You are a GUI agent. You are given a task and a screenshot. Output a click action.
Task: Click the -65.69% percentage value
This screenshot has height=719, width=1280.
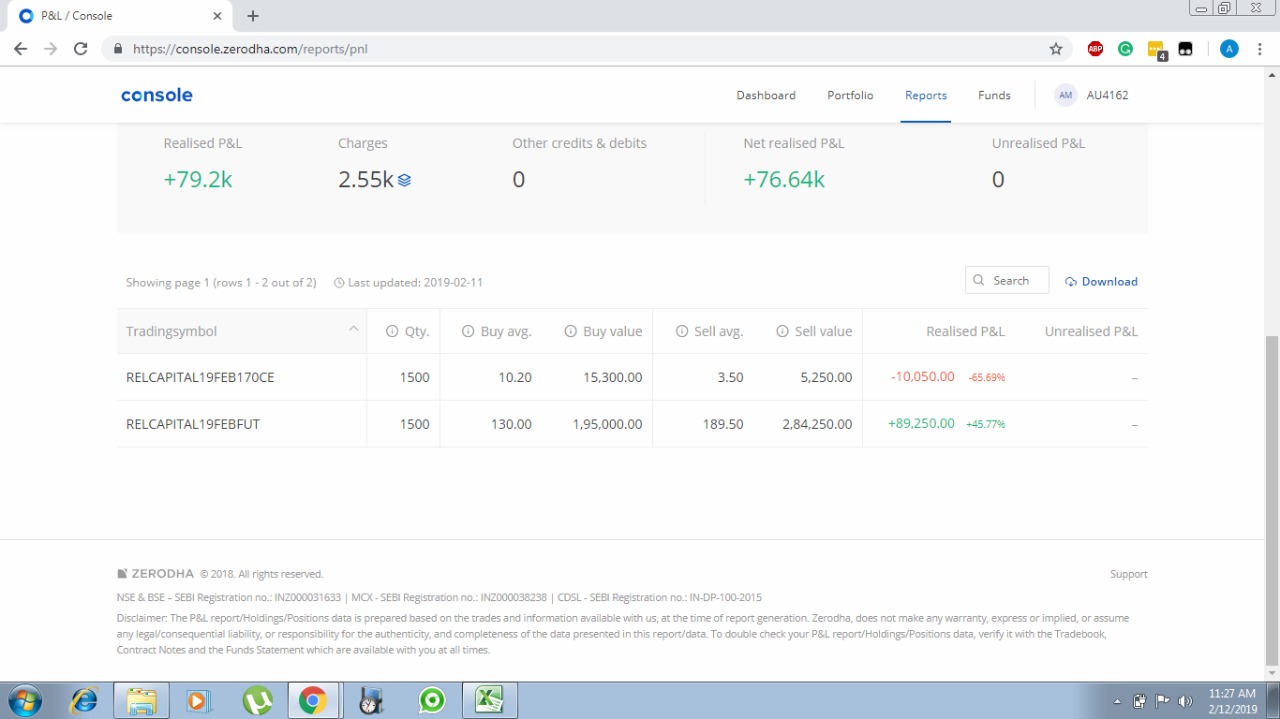(986, 378)
